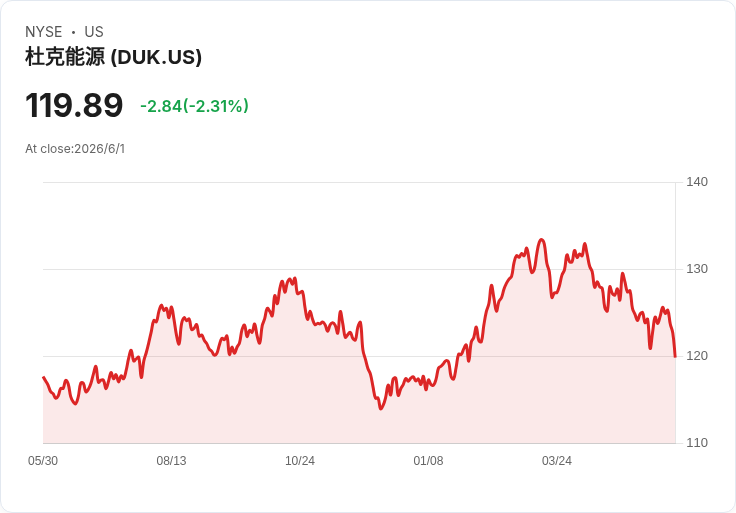Click the 130 price axis label
The image size is (736, 513).
tap(697, 269)
